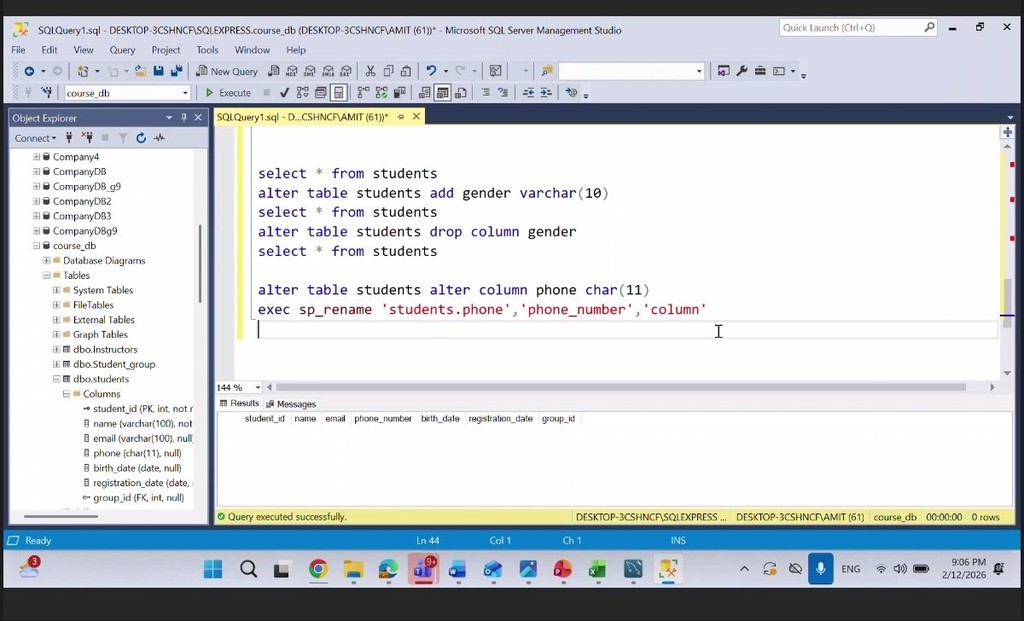The image size is (1024, 621).
Task: Toggle auto-hide pin on Object Explorer panel
Action: click(x=183, y=118)
